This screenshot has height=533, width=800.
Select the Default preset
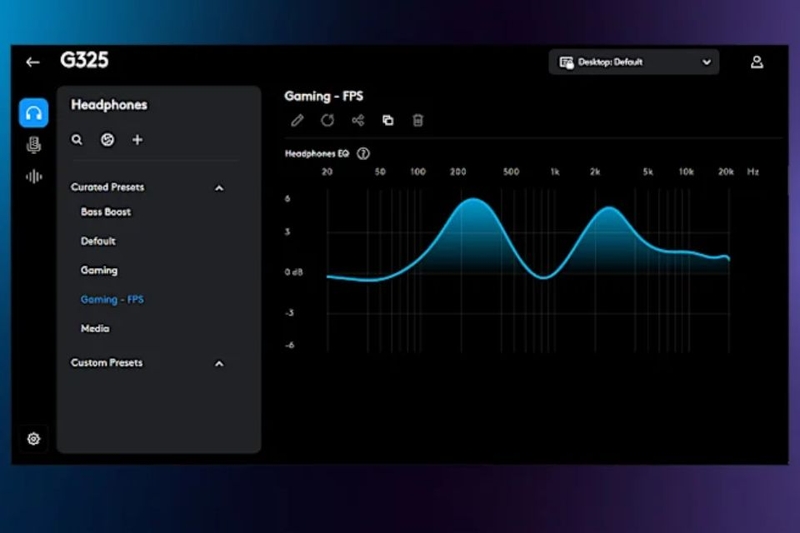pyautogui.click(x=98, y=241)
